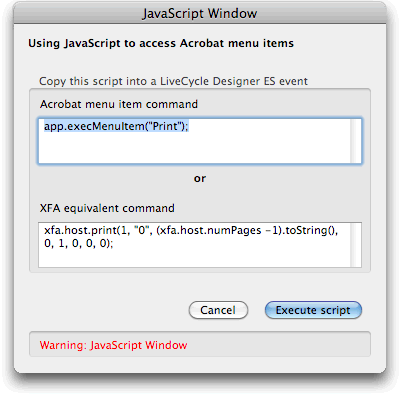Click the Copy this script into LiveCycle label
The width and height of the screenshot is (400, 396).
click(173, 81)
